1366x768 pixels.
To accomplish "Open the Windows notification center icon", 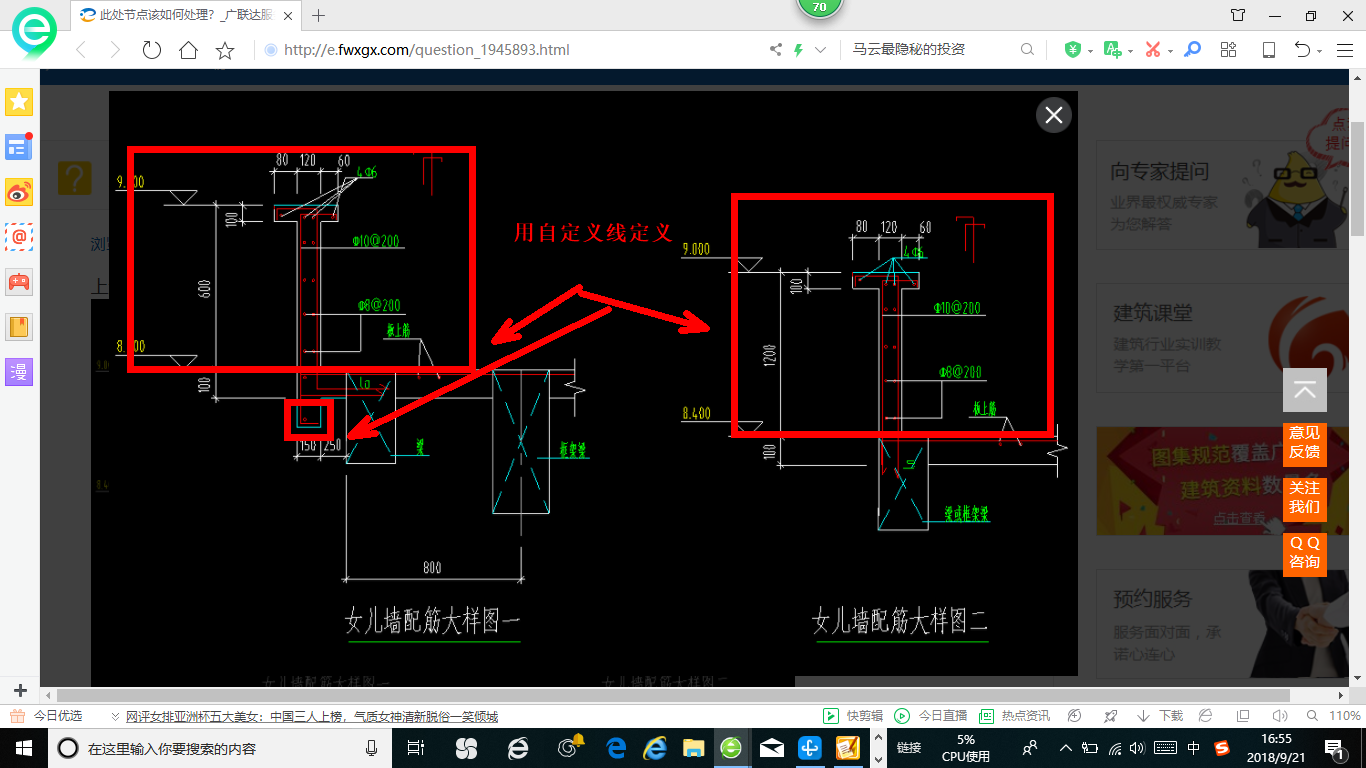I will [x=1337, y=747].
